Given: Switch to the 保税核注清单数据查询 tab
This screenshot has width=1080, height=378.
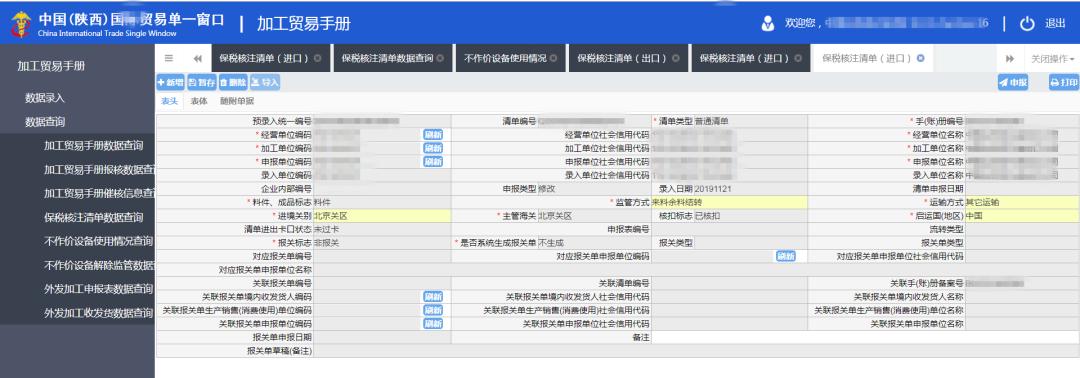Looking at the screenshot, I should [393, 59].
